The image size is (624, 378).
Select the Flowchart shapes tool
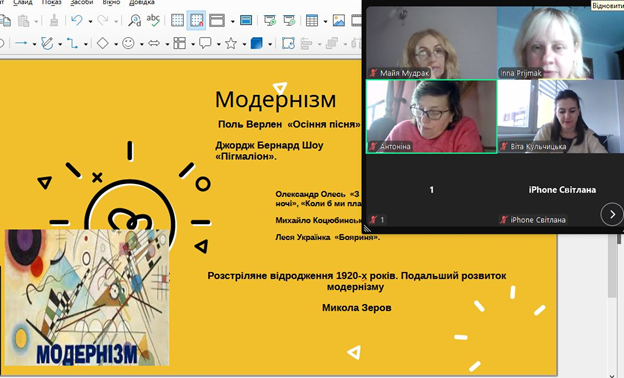pos(179,43)
